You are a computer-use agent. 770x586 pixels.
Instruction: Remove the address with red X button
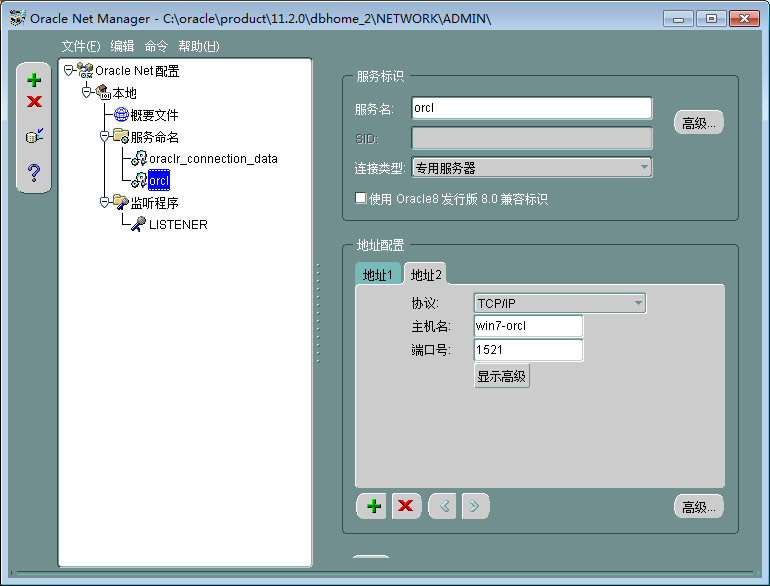406,506
